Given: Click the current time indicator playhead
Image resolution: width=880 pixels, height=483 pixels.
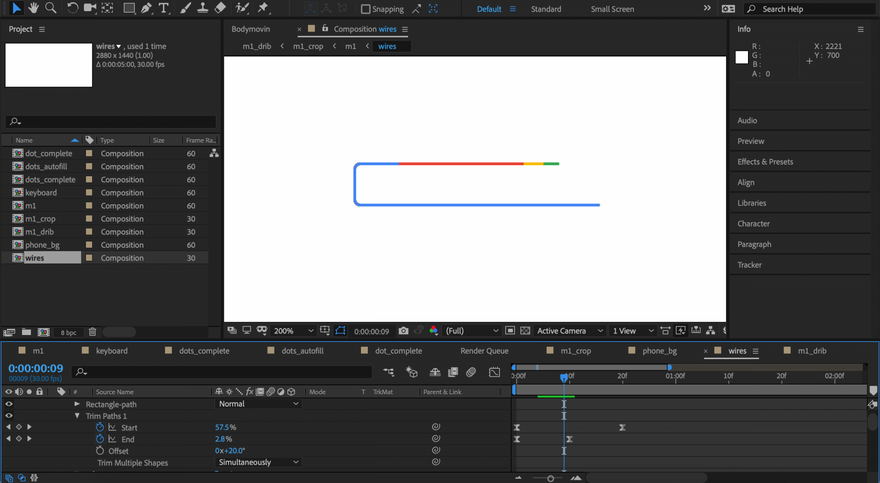Looking at the screenshot, I should click(x=564, y=378).
